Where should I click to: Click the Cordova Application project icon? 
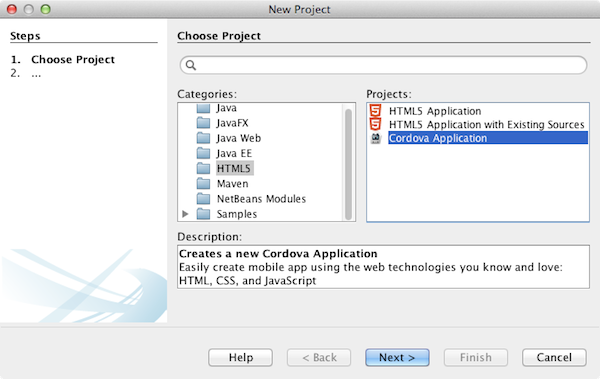coord(376,138)
